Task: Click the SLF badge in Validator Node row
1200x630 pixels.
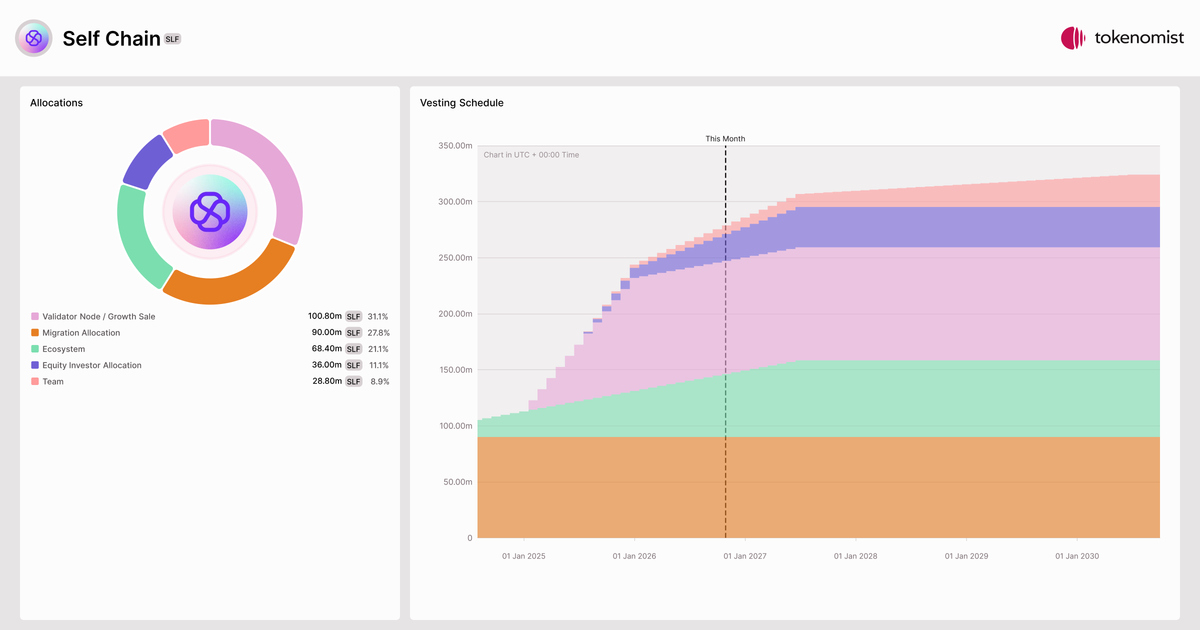Action: coord(354,316)
